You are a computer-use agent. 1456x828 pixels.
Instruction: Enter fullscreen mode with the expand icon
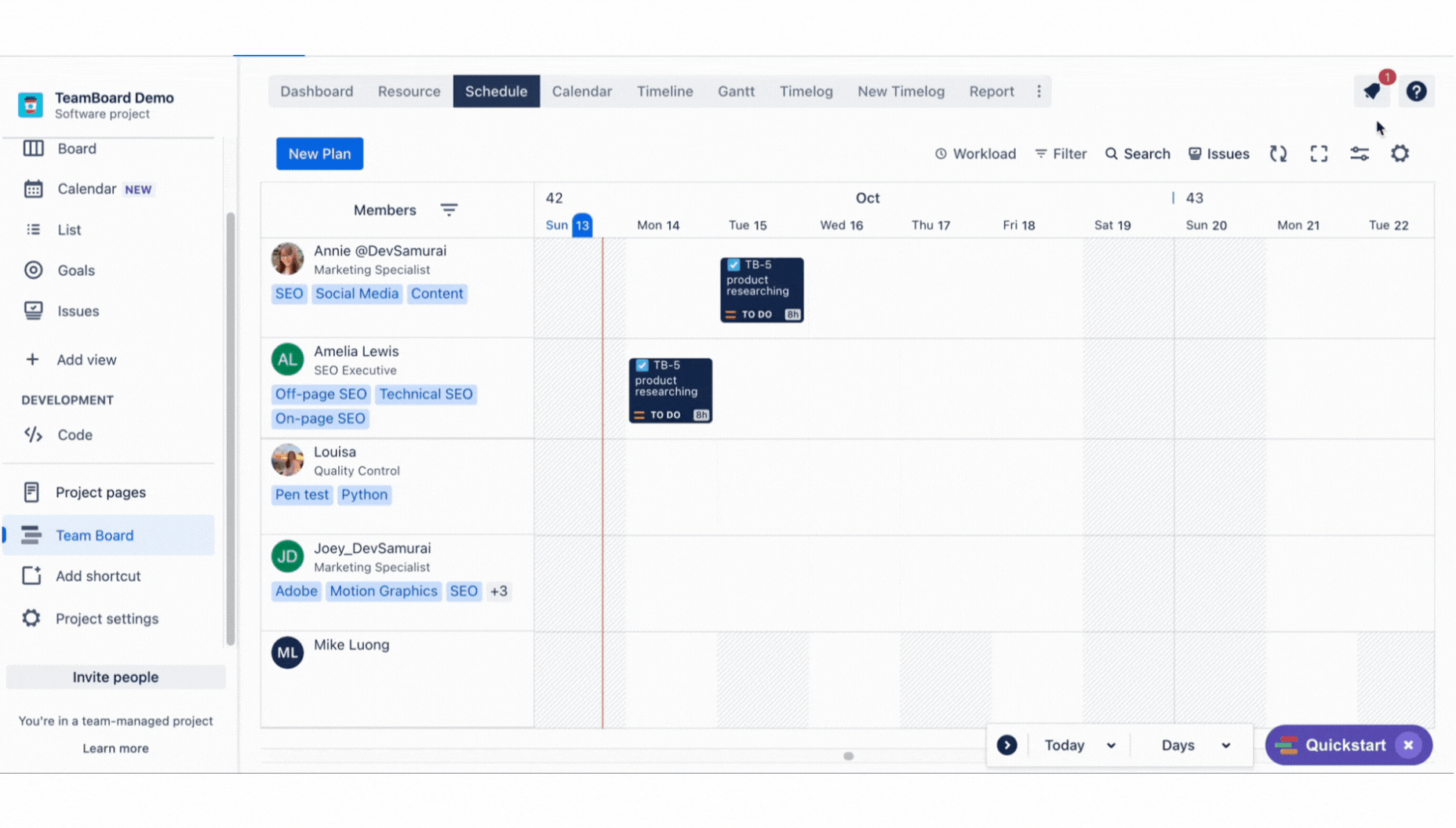(1319, 153)
